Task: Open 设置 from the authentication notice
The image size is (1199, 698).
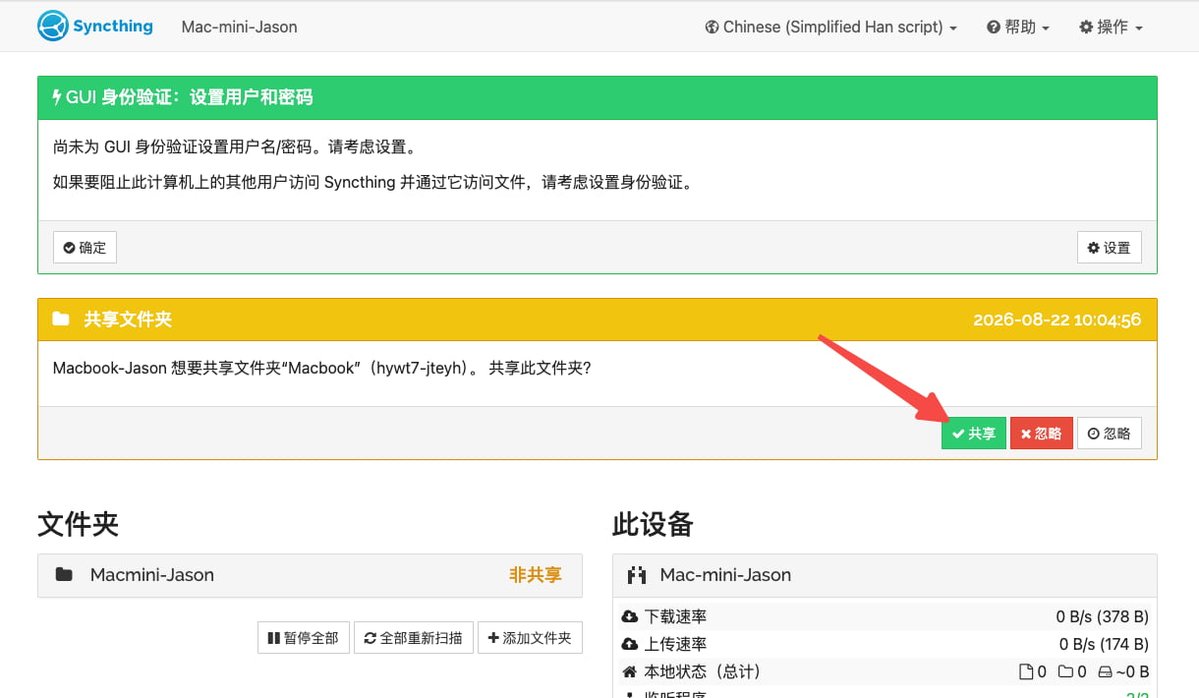Action: point(1109,248)
